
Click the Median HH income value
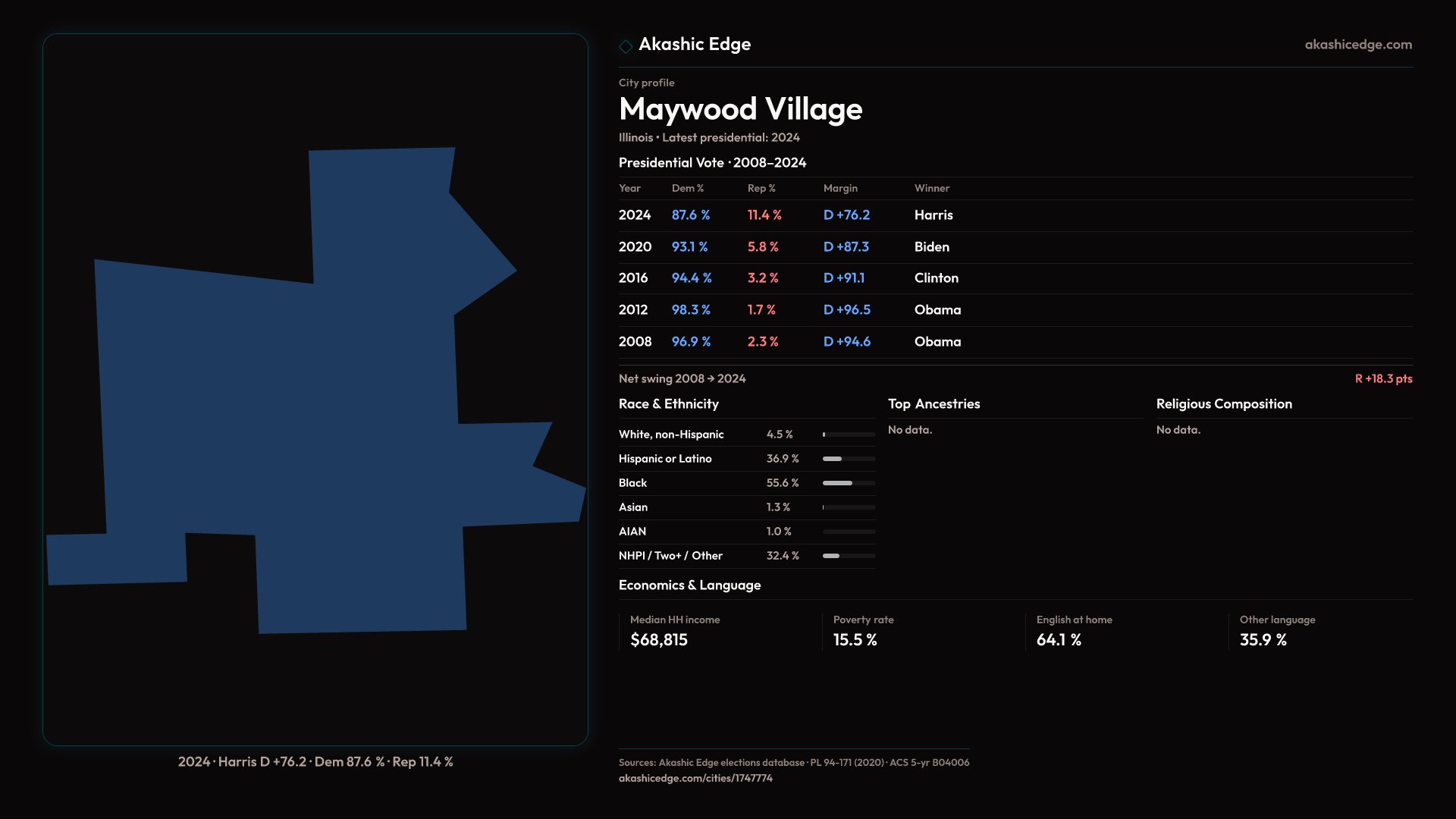click(x=658, y=640)
